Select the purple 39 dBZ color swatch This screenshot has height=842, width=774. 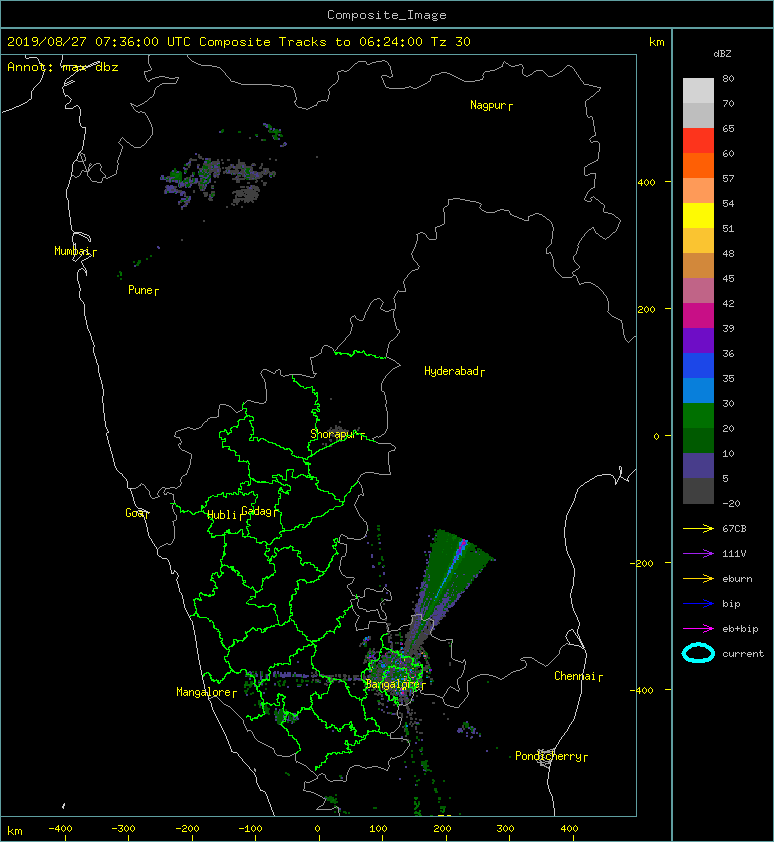[698, 340]
